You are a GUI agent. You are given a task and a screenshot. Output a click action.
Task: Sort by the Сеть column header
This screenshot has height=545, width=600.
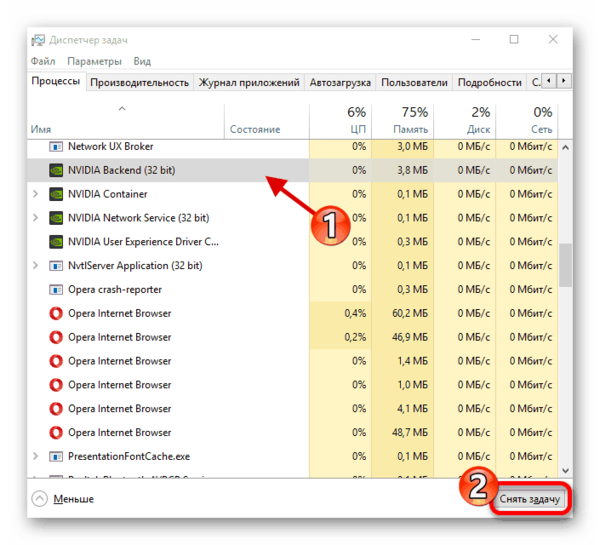pyautogui.click(x=527, y=121)
